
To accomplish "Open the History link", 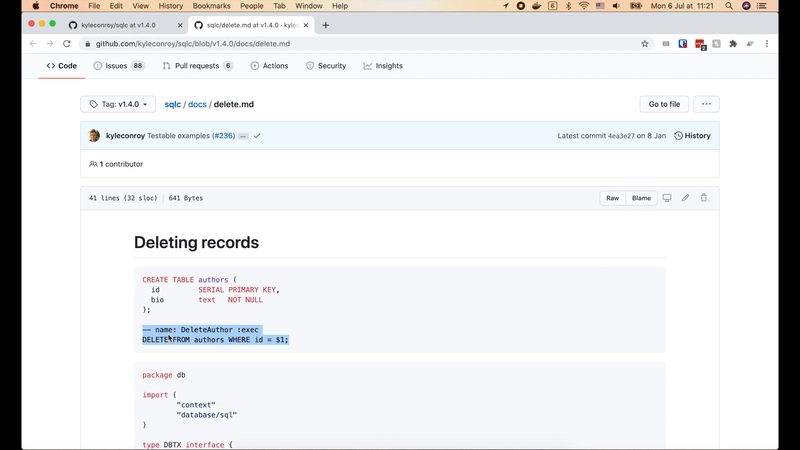I will (692, 135).
